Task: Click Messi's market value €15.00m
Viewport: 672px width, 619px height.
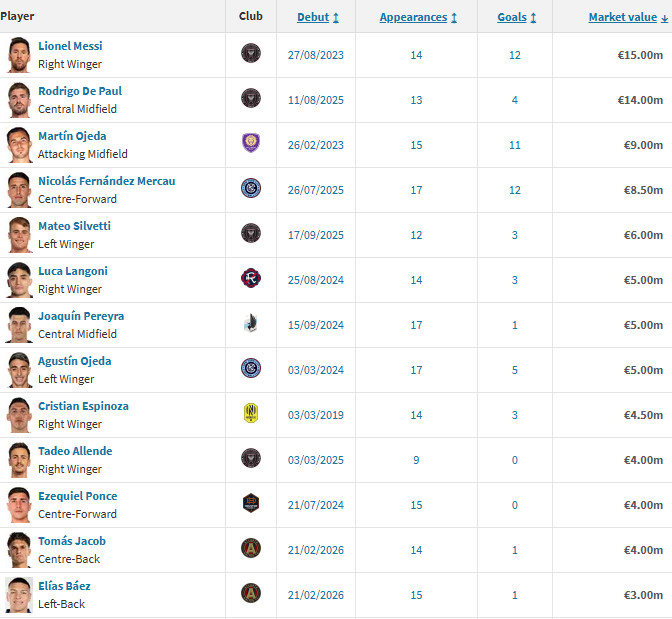Action: point(640,55)
